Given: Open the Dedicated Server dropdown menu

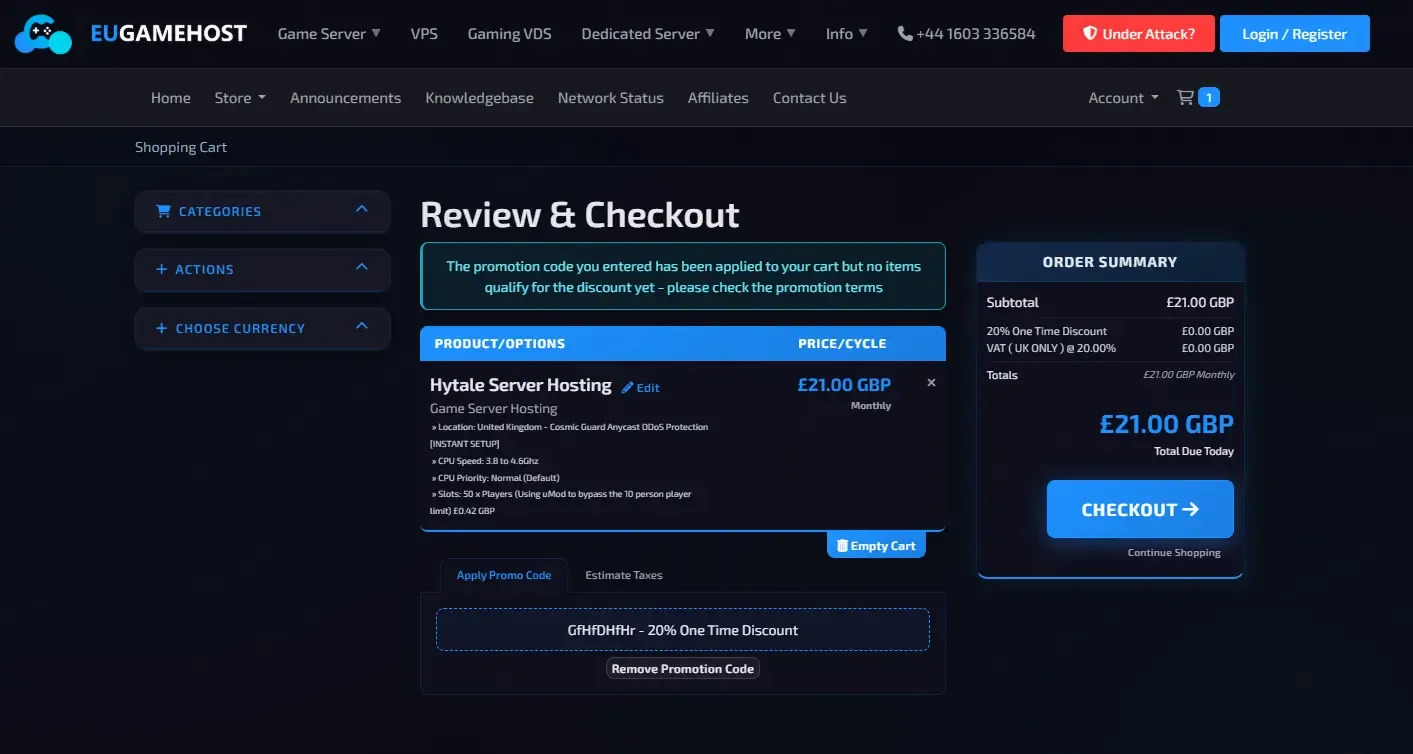Looking at the screenshot, I should pos(648,34).
